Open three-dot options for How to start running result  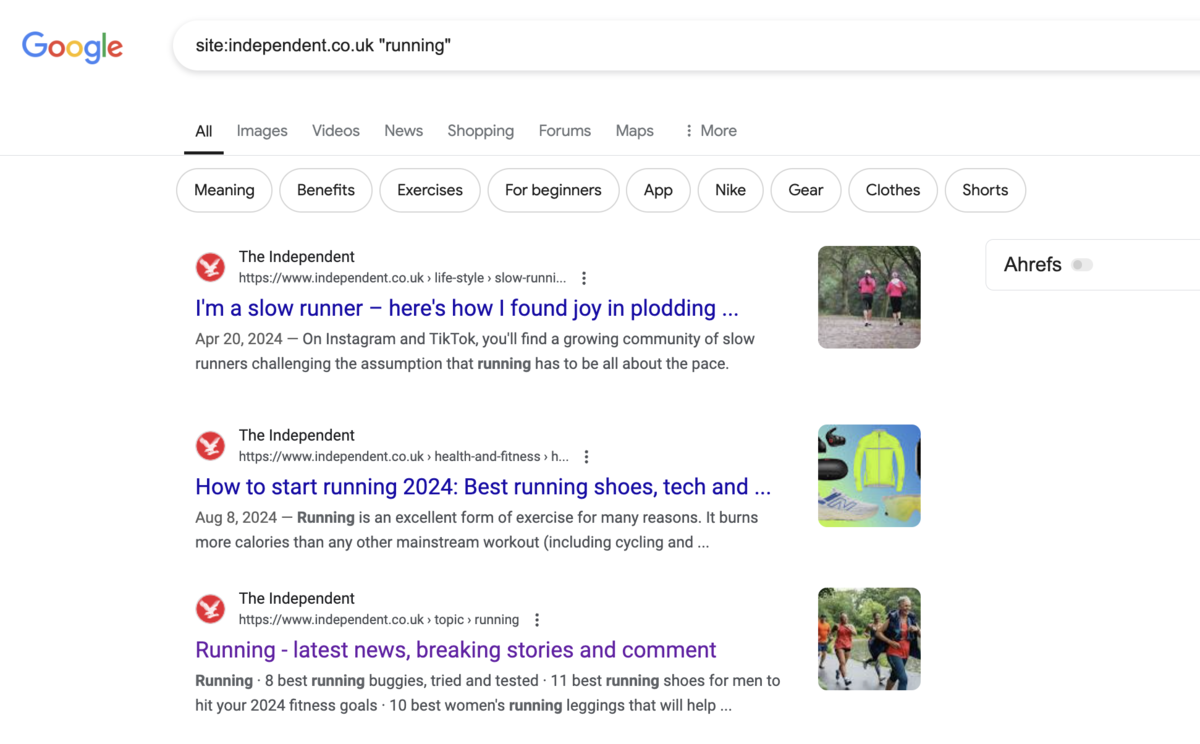click(x=586, y=457)
